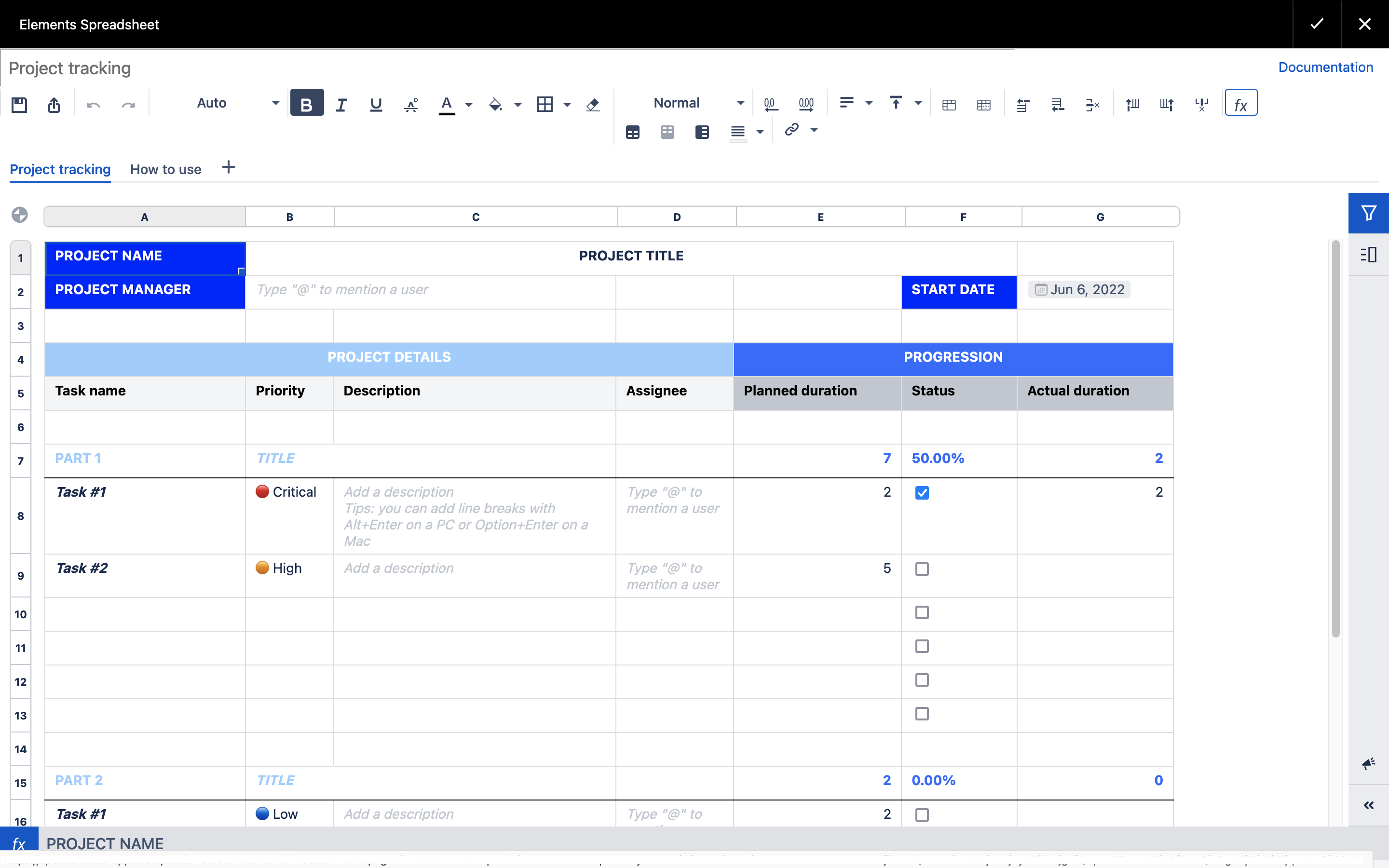Expand the Auto font size dropdown

click(x=275, y=104)
